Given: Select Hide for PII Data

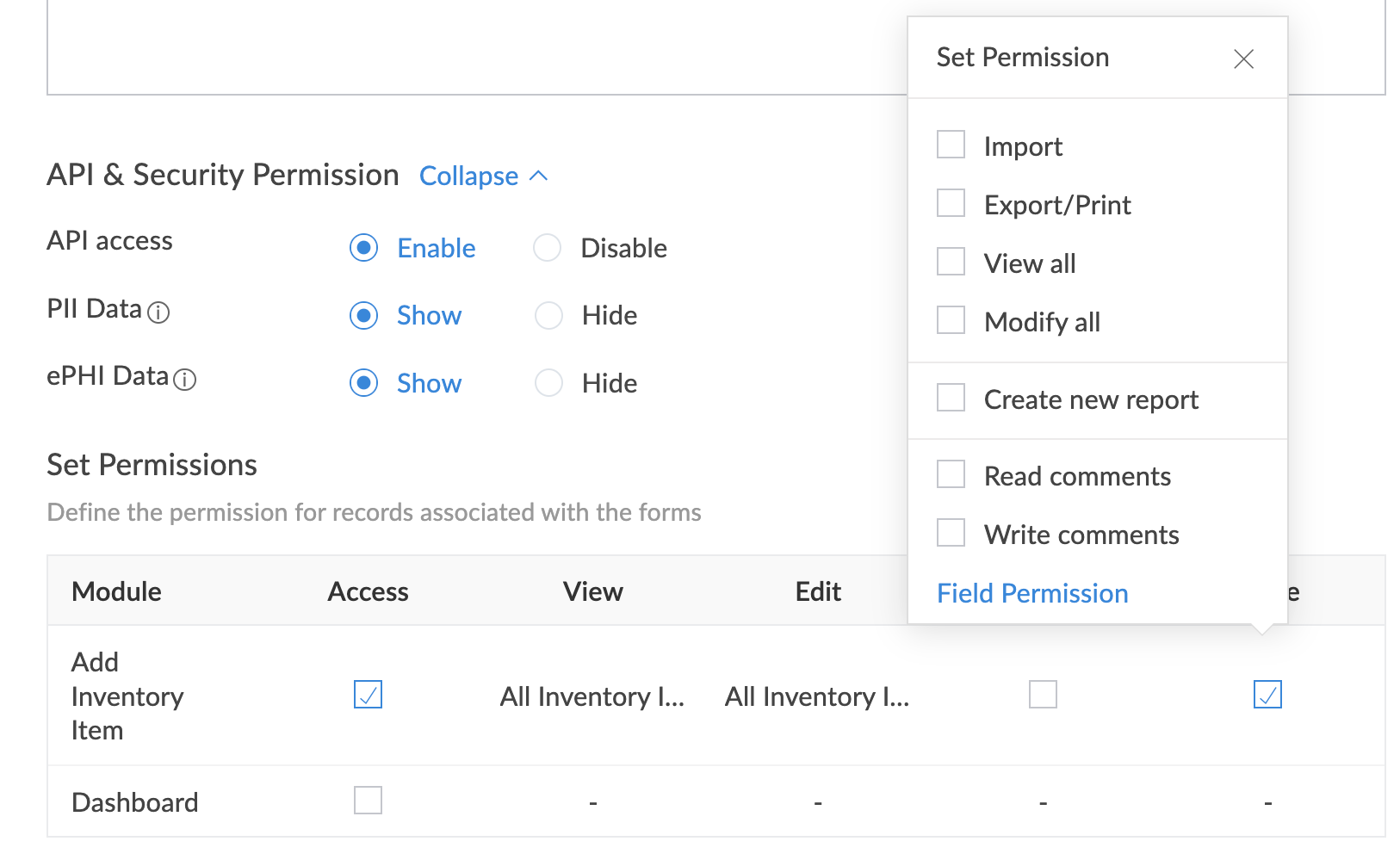Looking at the screenshot, I should [548, 315].
